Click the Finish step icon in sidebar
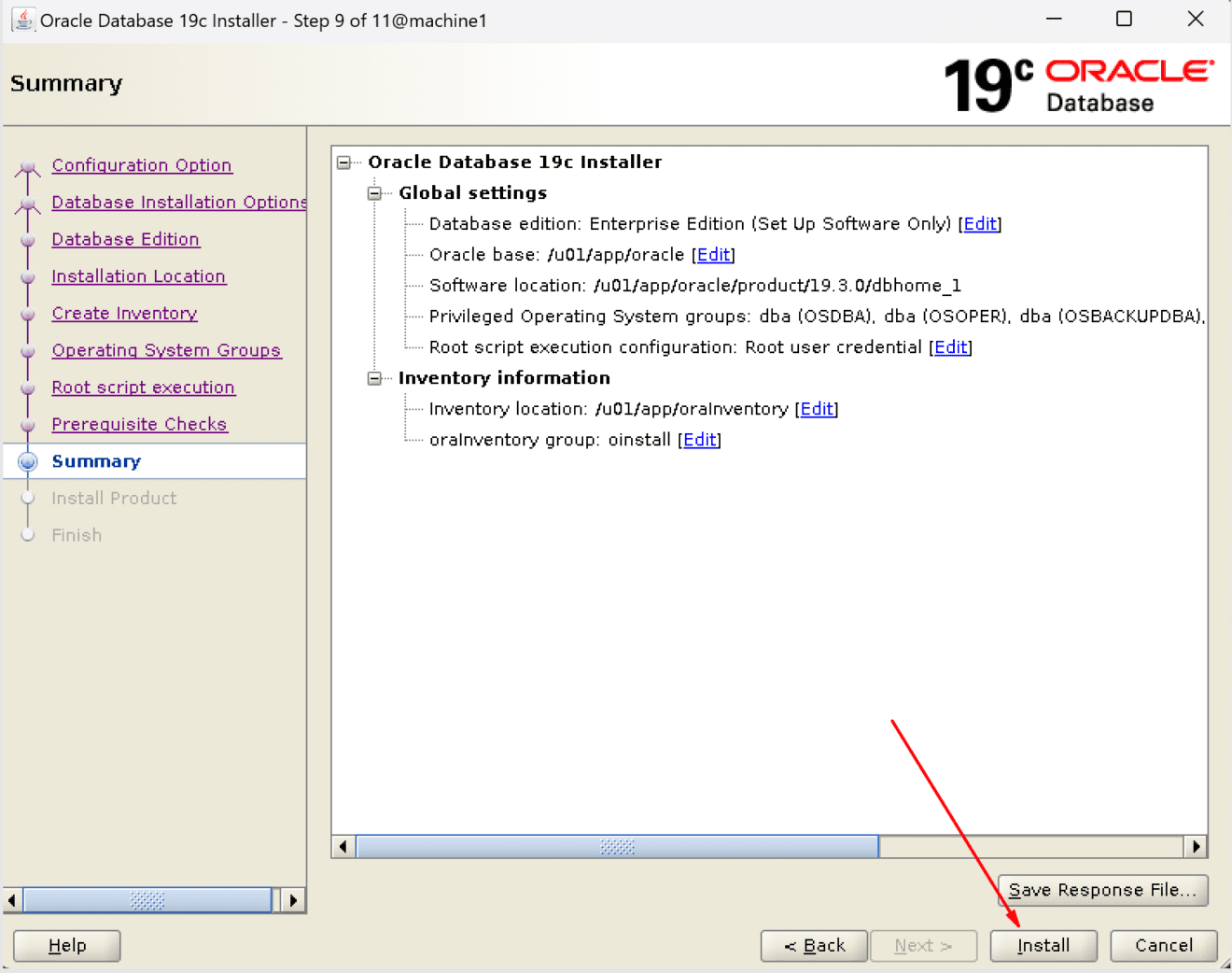This screenshot has height=973, width=1232. pyautogui.click(x=27, y=534)
